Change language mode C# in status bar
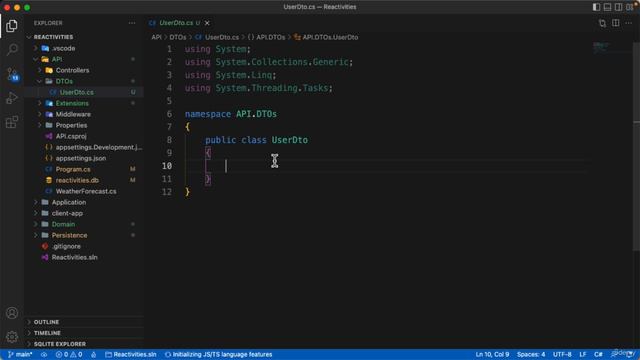640x360 pixels. tap(598, 355)
